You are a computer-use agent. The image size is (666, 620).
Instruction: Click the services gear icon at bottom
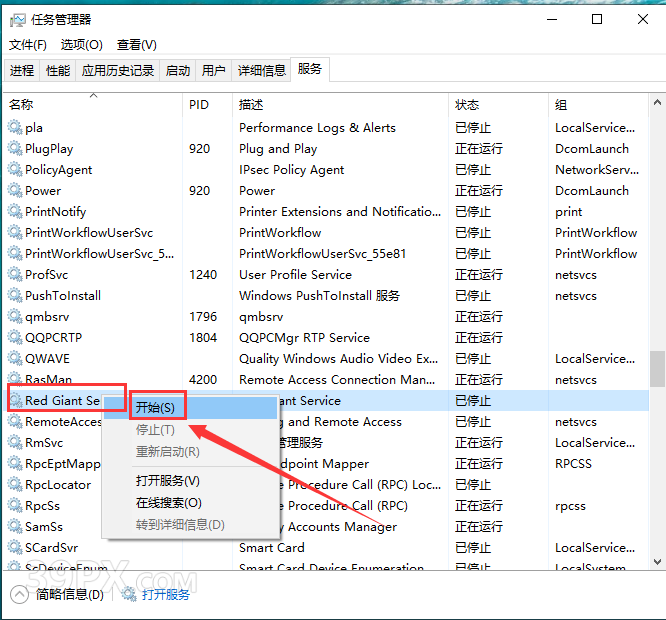[x=129, y=595]
